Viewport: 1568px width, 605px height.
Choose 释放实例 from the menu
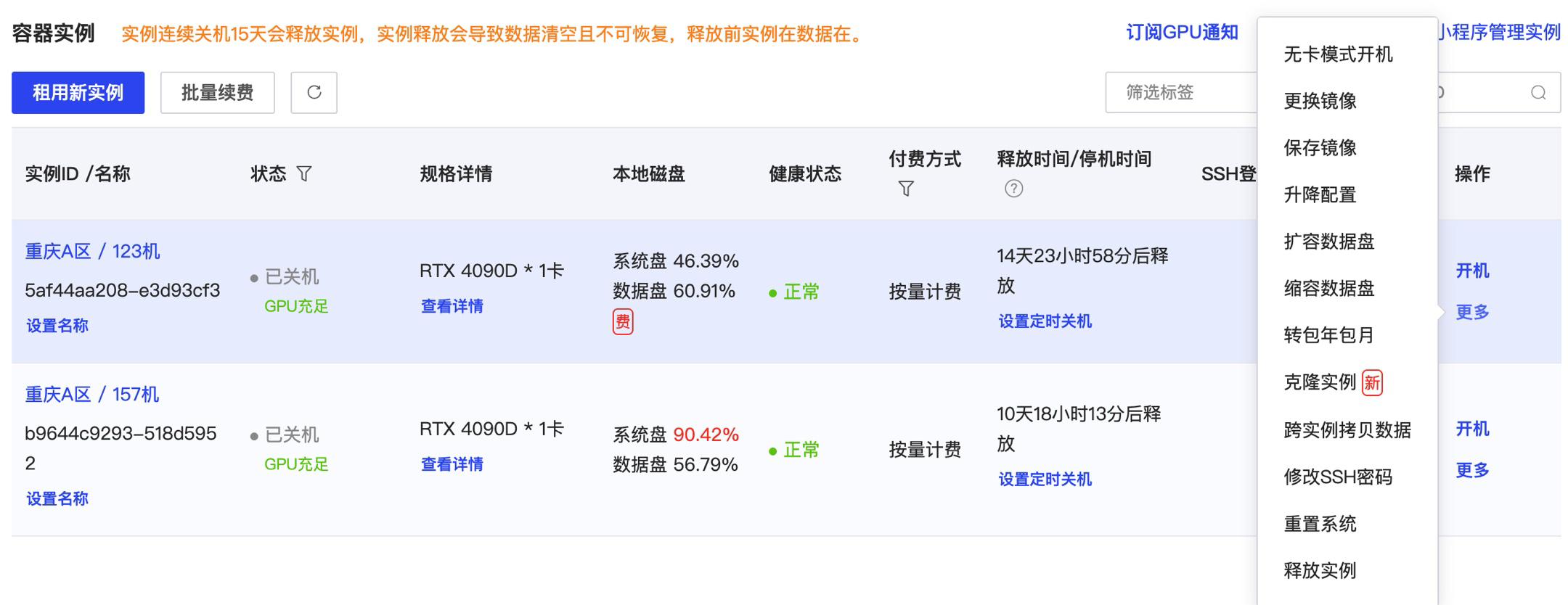[1319, 570]
